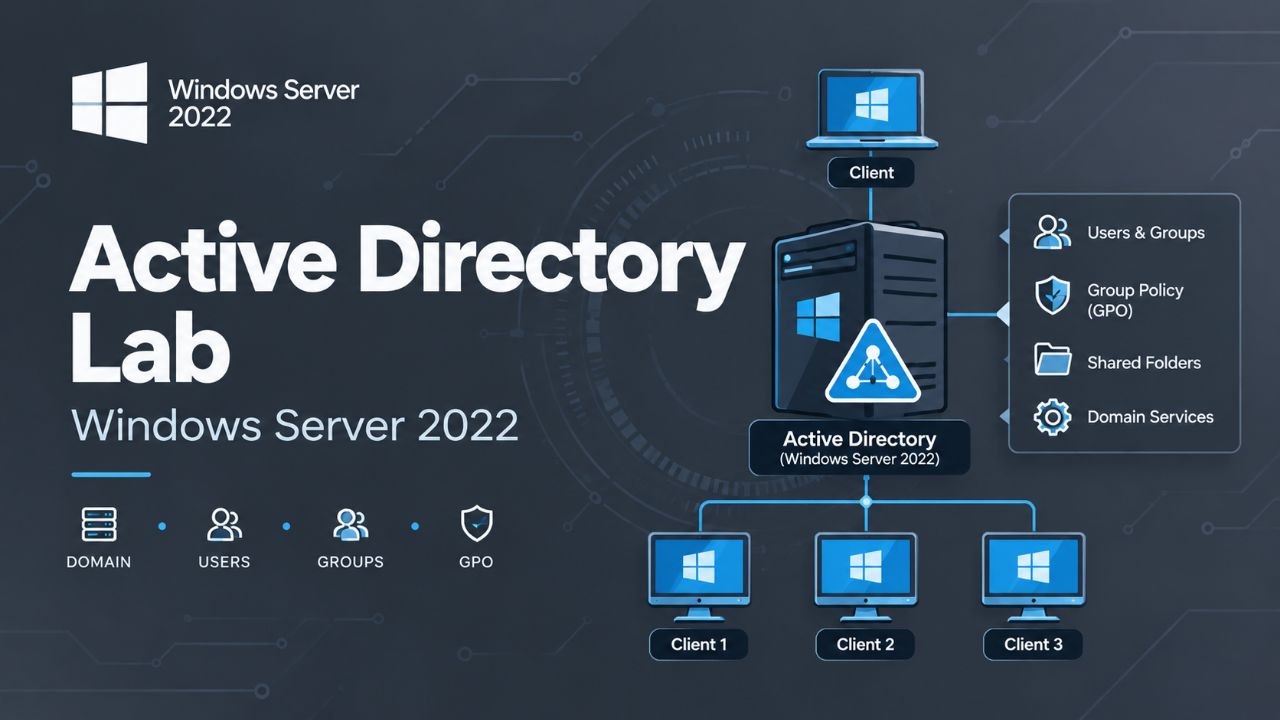Click the Active Directory (Windows Server 2022) label box

coord(860,448)
